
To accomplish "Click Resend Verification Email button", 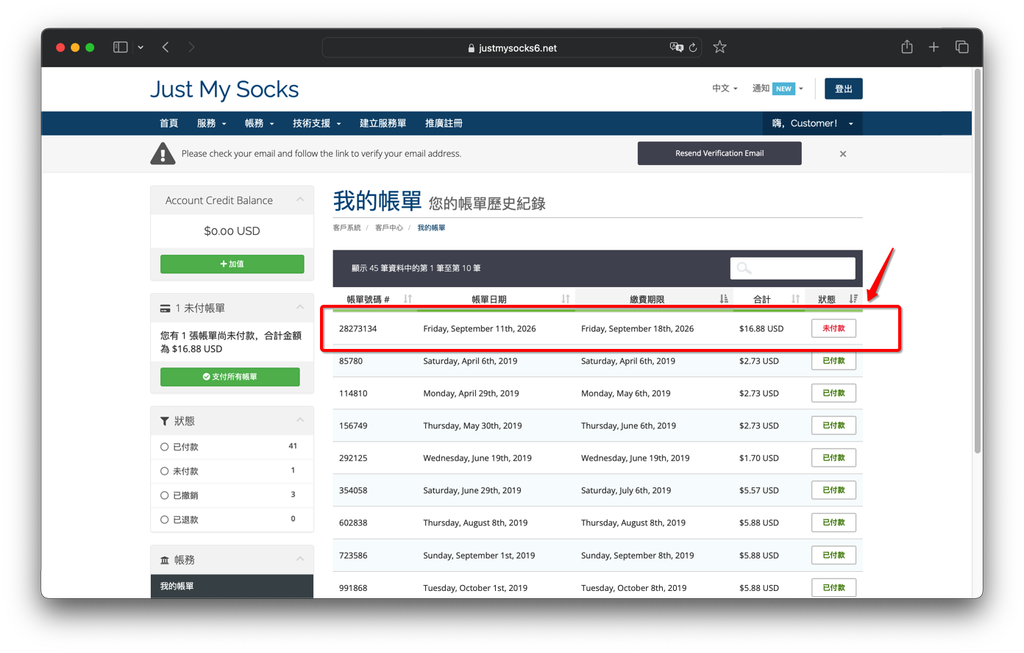I will tap(719, 153).
